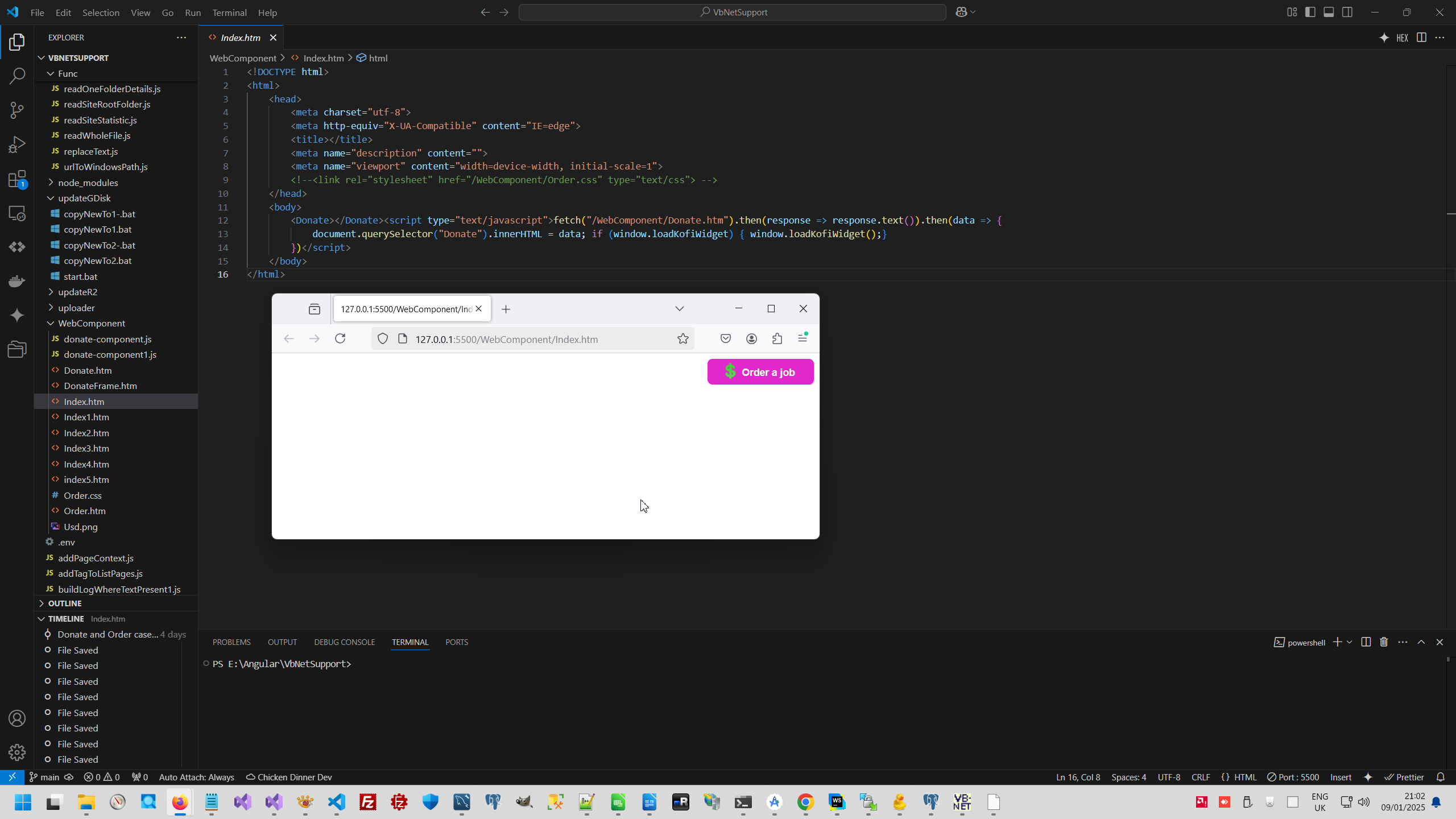This screenshot has width=1456, height=819.
Task: Open the Terminal menu
Action: (229, 13)
